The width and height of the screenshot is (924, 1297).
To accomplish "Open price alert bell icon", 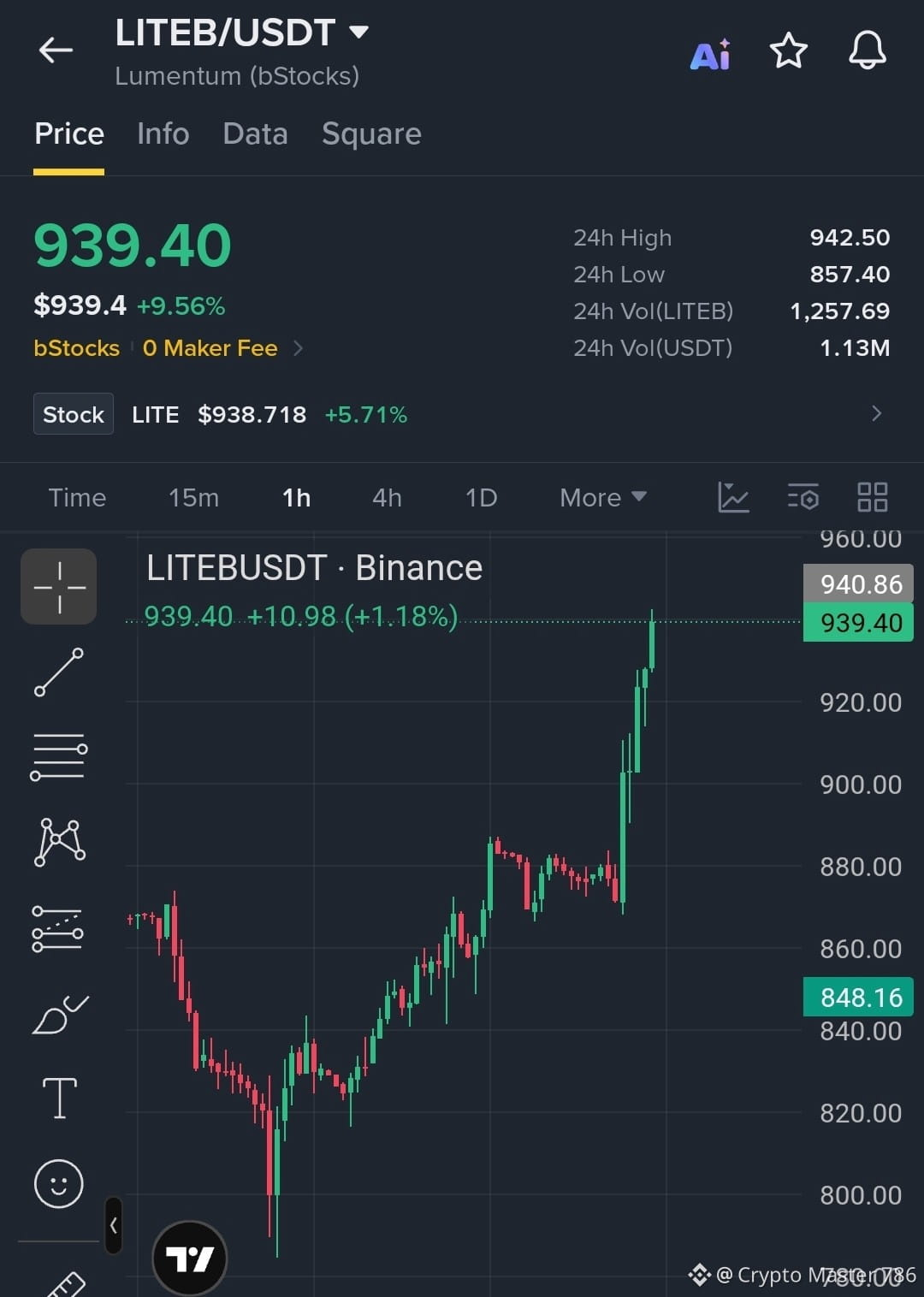I will [x=867, y=50].
